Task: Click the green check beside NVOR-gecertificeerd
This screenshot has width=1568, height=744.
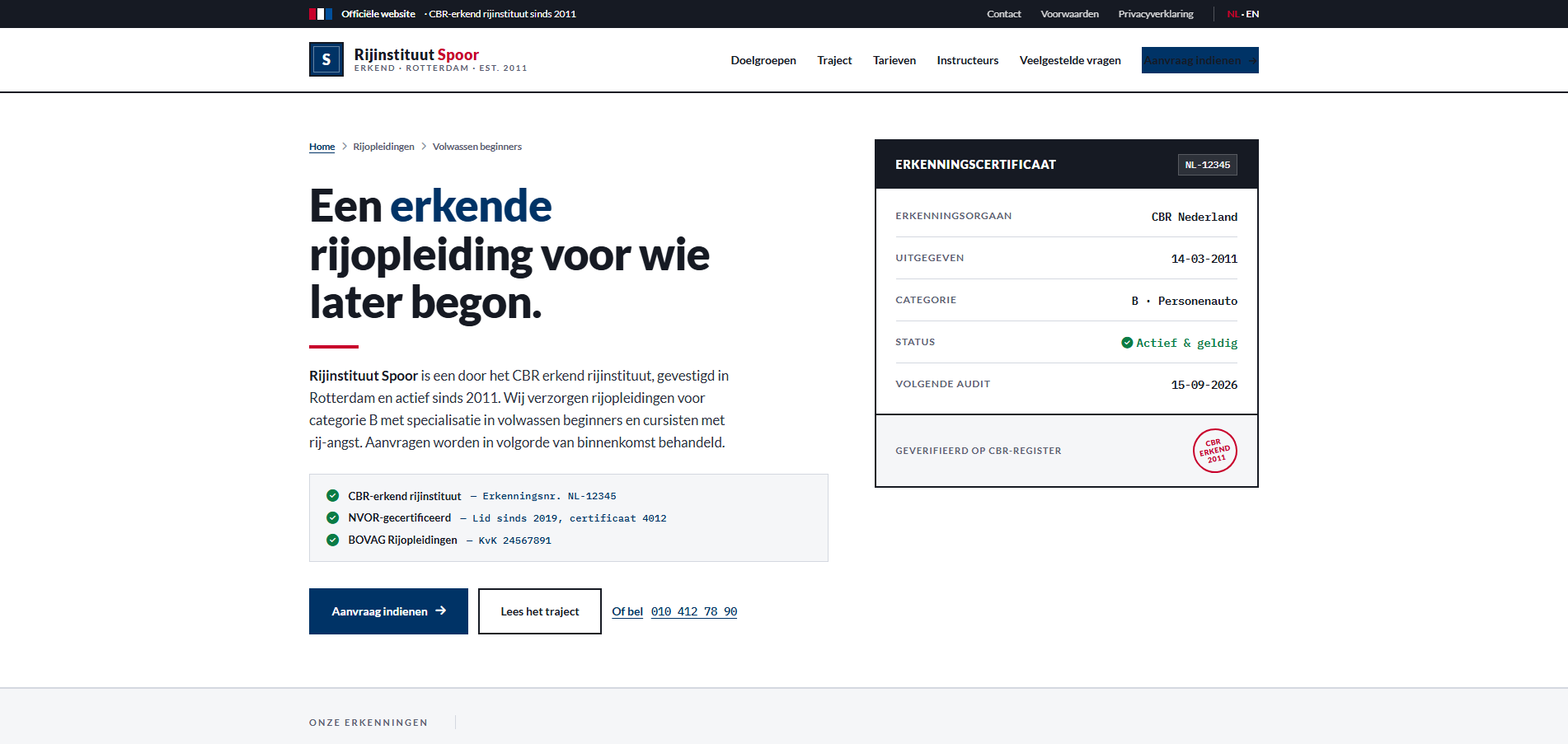Action: pyautogui.click(x=332, y=517)
